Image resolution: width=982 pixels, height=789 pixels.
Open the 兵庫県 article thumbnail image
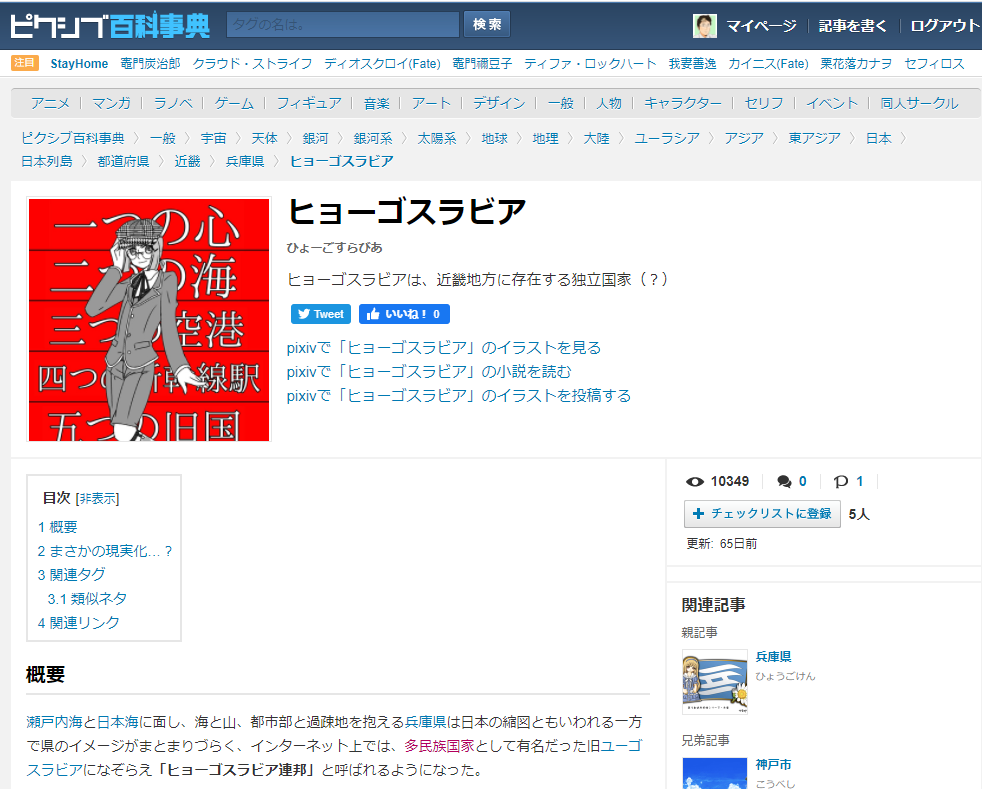pos(715,680)
